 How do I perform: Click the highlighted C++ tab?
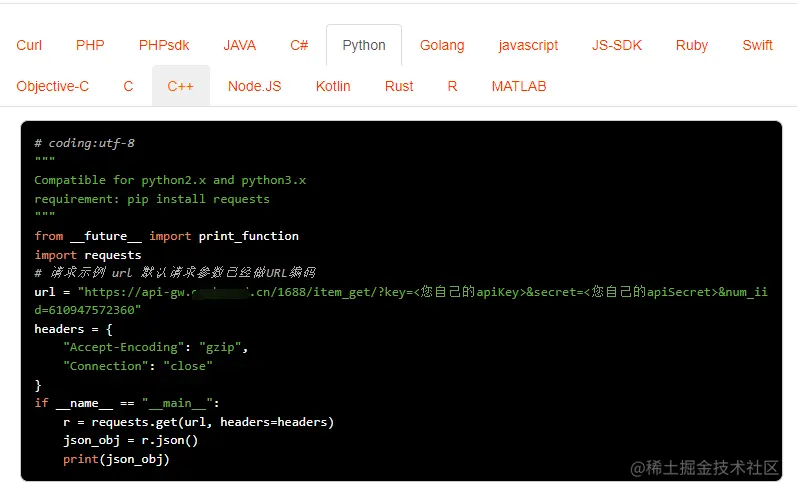point(180,86)
